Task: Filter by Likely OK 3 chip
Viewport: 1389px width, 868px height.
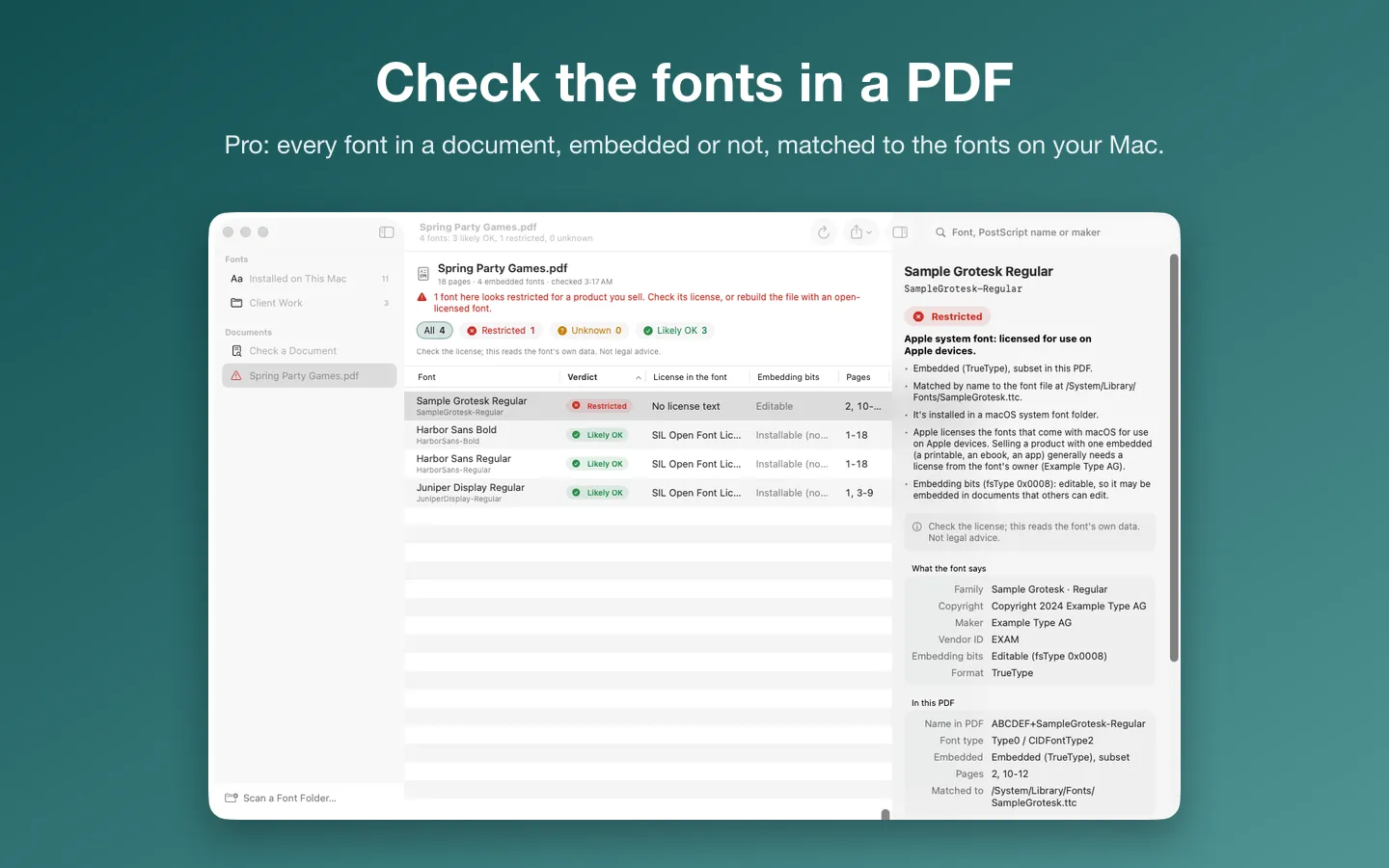Action: [675, 331]
